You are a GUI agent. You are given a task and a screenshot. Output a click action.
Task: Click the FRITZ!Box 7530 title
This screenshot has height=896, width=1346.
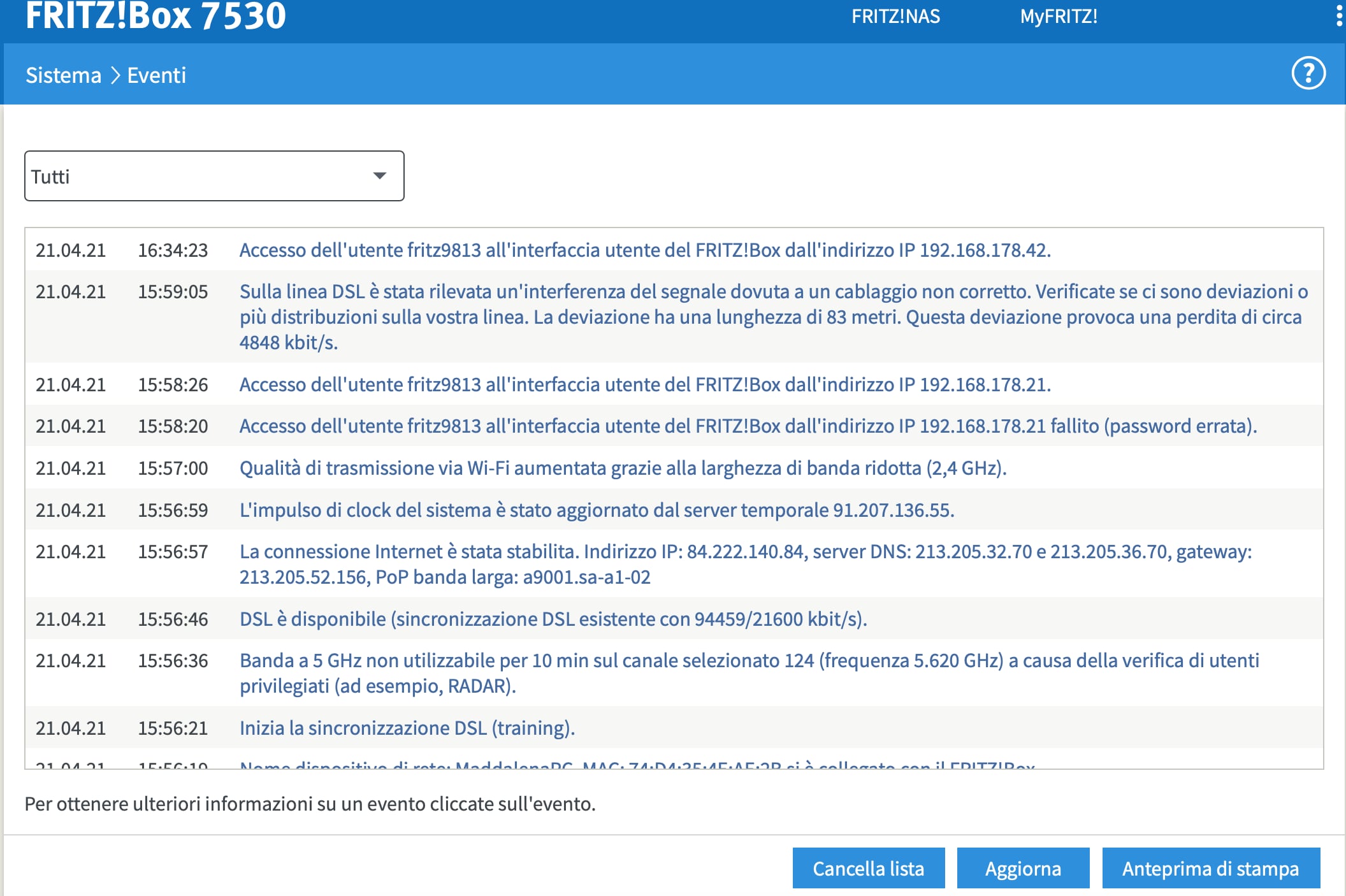(156, 17)
